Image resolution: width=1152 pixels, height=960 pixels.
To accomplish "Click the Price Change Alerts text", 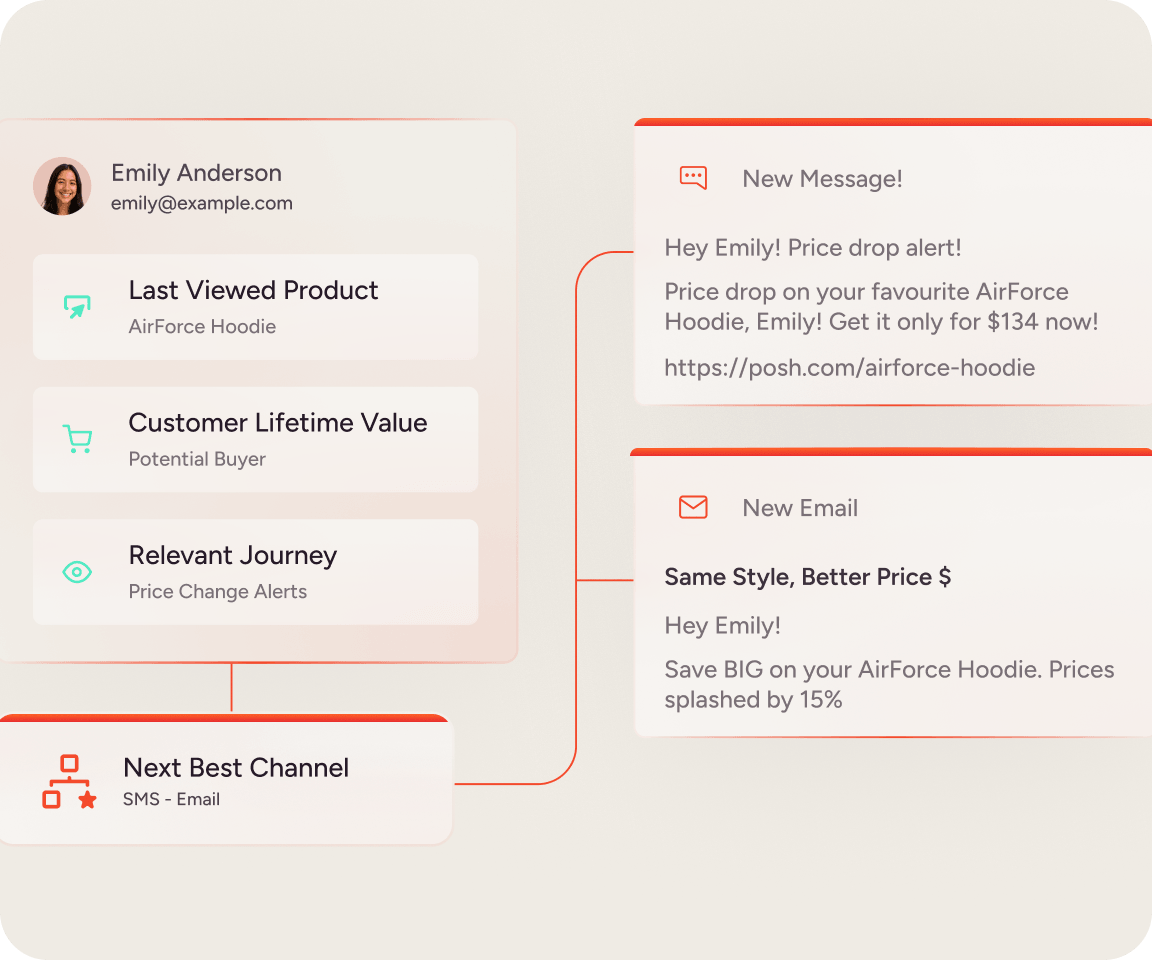I will pyautogui.click(x=217, y=592).
